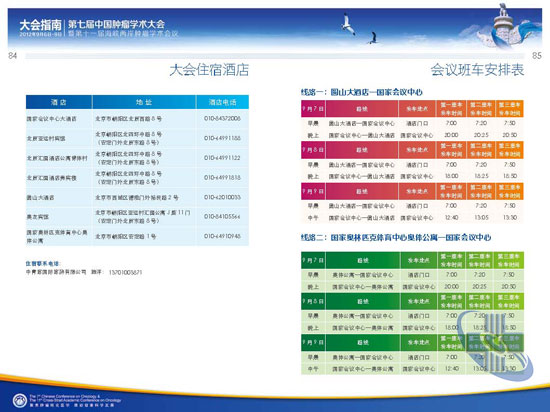Click the 会议班车安排表 page heading
This screenshot has height=412, width=550.
[477, 70]
